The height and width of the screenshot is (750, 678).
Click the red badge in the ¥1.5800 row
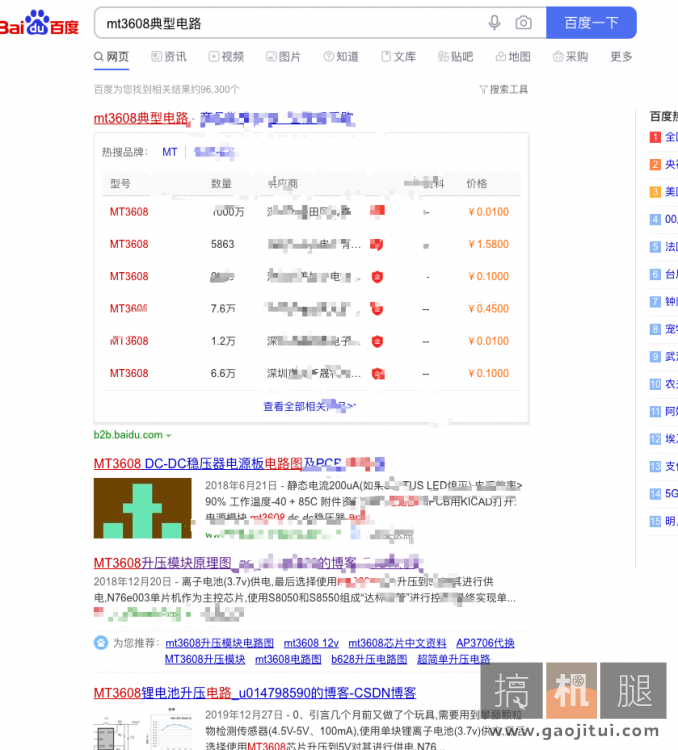point(377,244)
